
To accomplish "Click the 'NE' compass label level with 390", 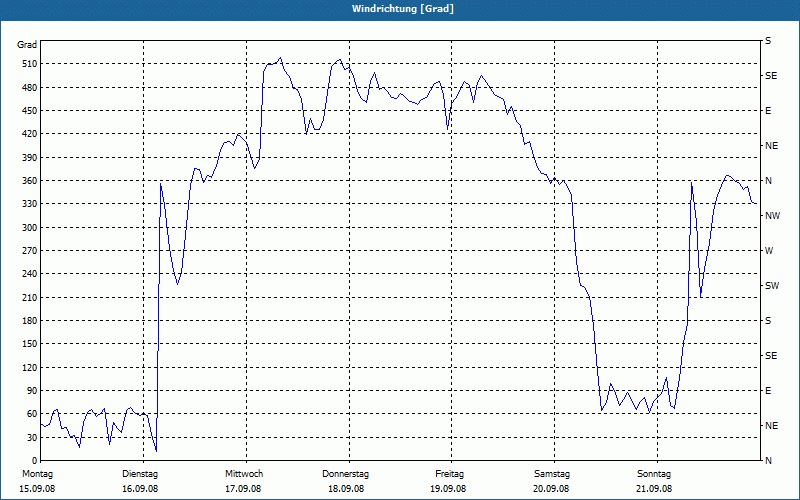I will click(x=771, y=146).
